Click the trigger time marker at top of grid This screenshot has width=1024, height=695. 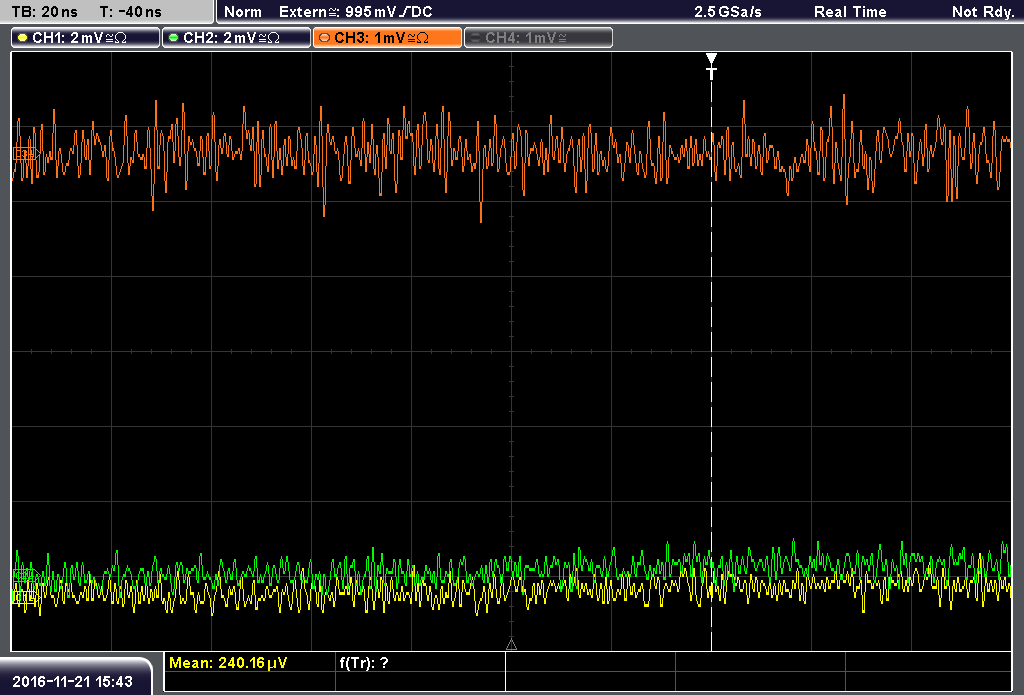[x=711, y=66]
